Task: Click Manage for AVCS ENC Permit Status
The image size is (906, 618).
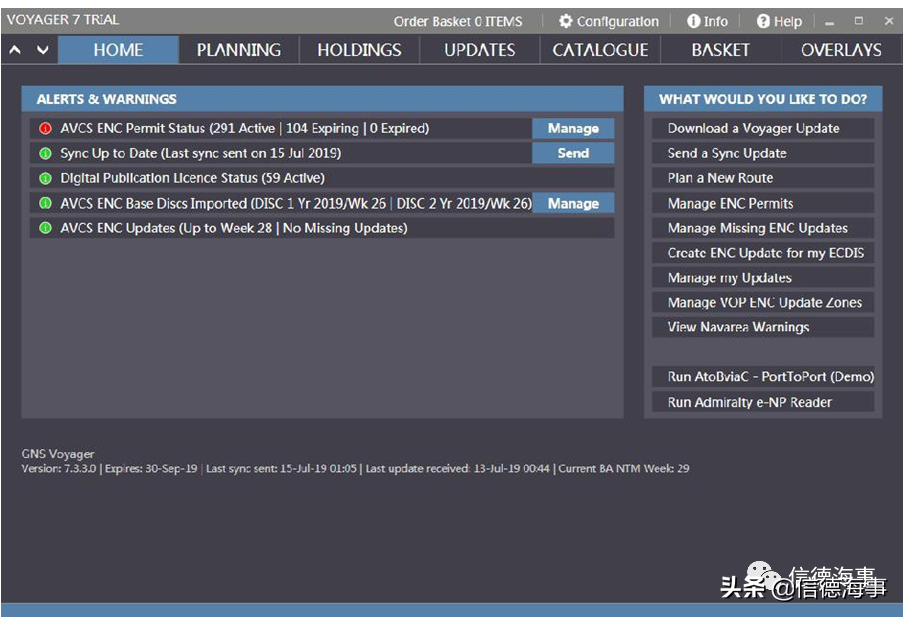Action: [x=573, y=128]
